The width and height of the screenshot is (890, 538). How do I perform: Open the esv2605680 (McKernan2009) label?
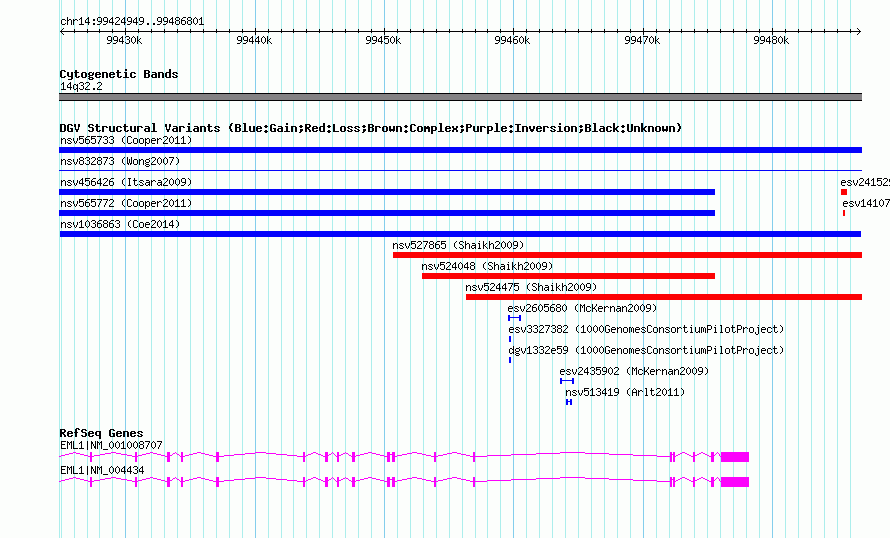click(582, 308)
